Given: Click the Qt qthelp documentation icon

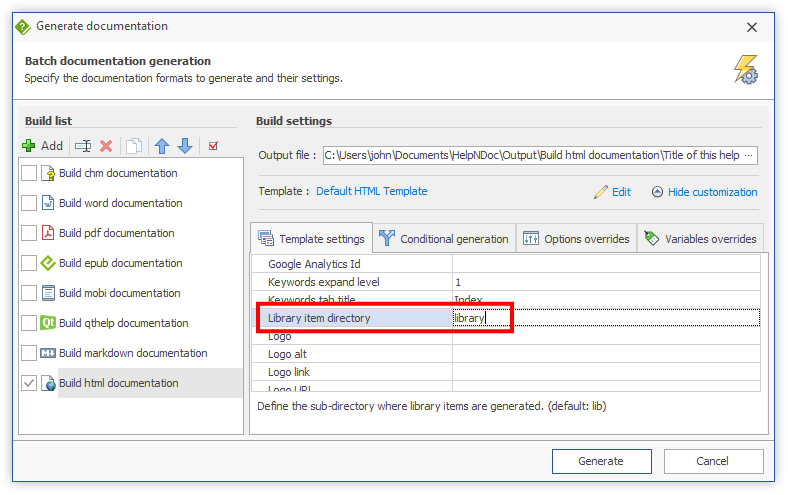Looking at the screenshot, I should (48, 323).
